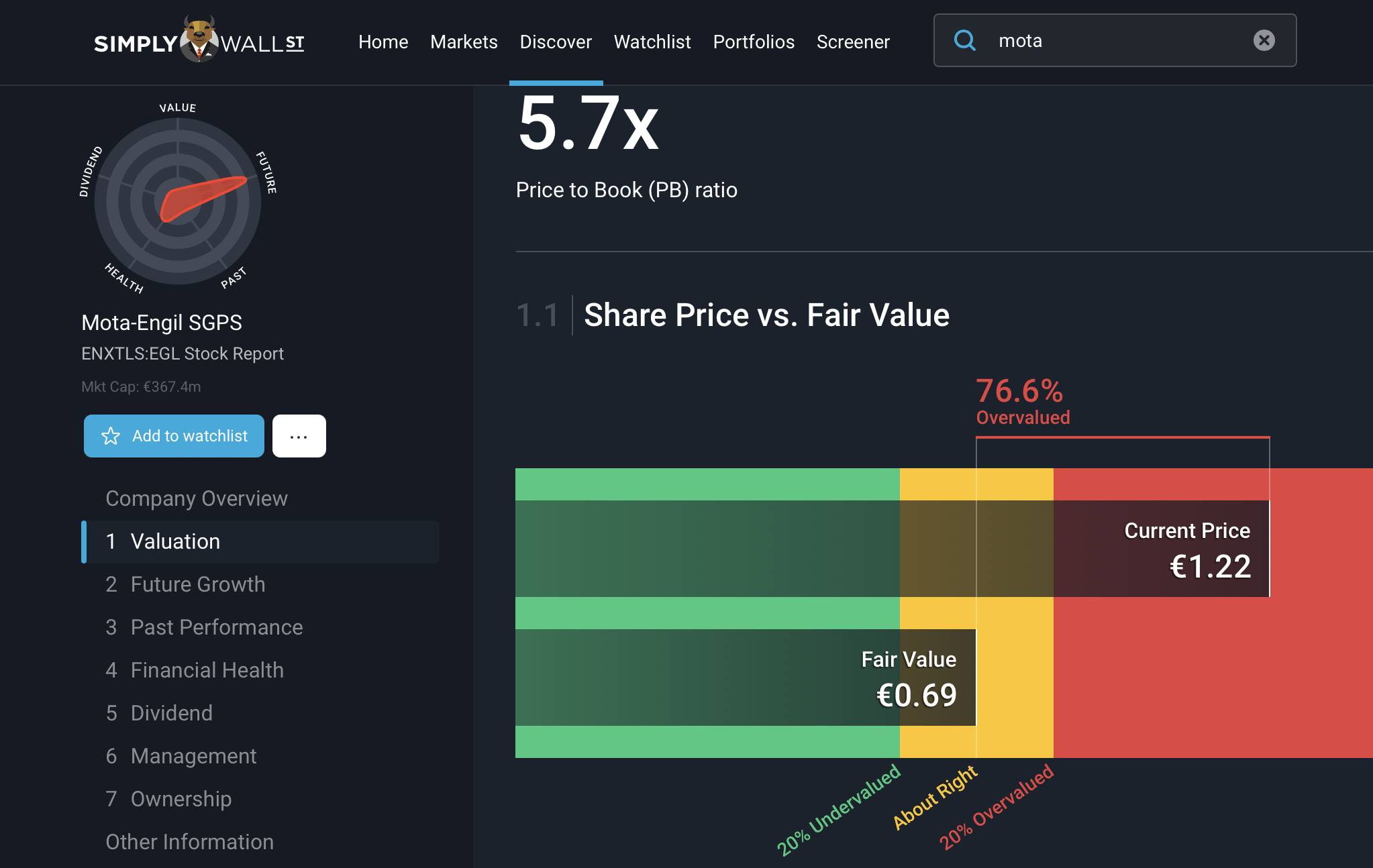Click the magnifying glass search icon
Screen dimensions: 1373x868
[x=964, y=41]
